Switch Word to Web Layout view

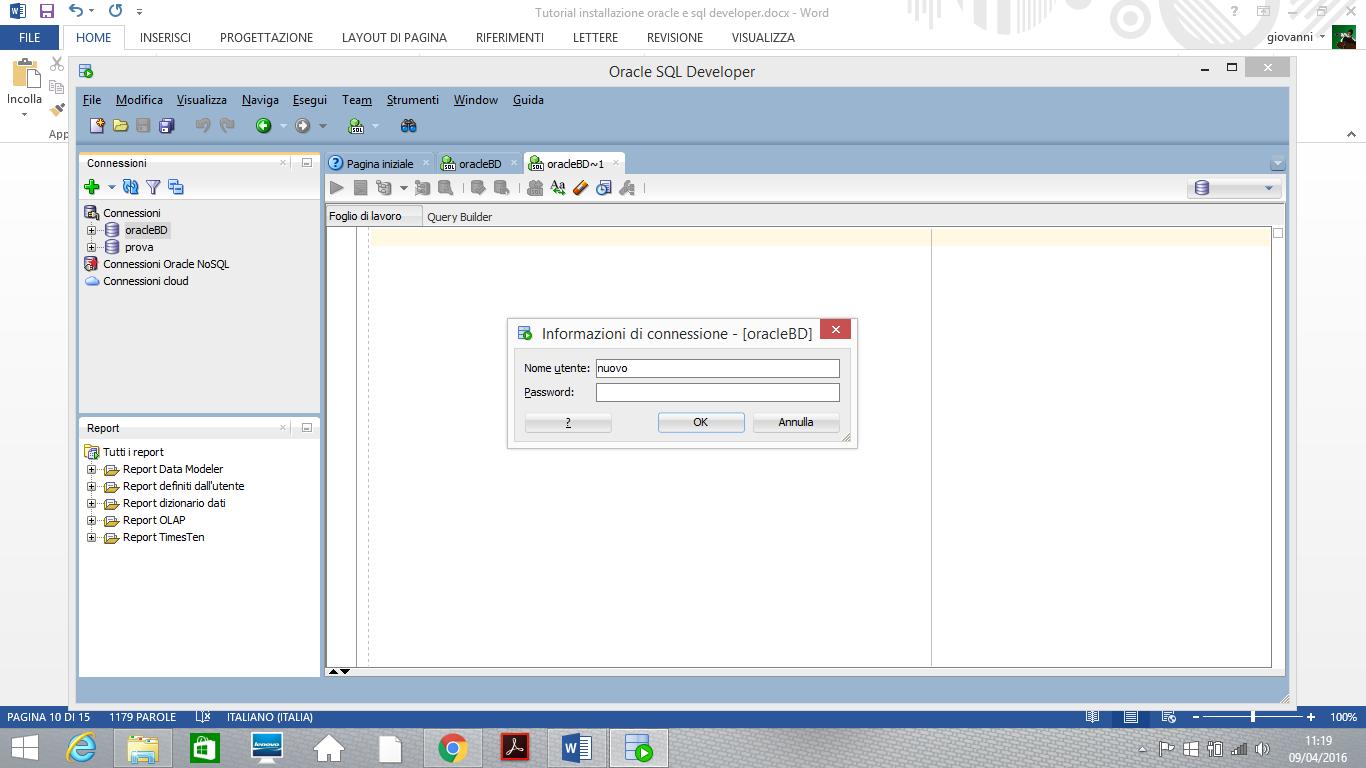tap(1168, 717)
